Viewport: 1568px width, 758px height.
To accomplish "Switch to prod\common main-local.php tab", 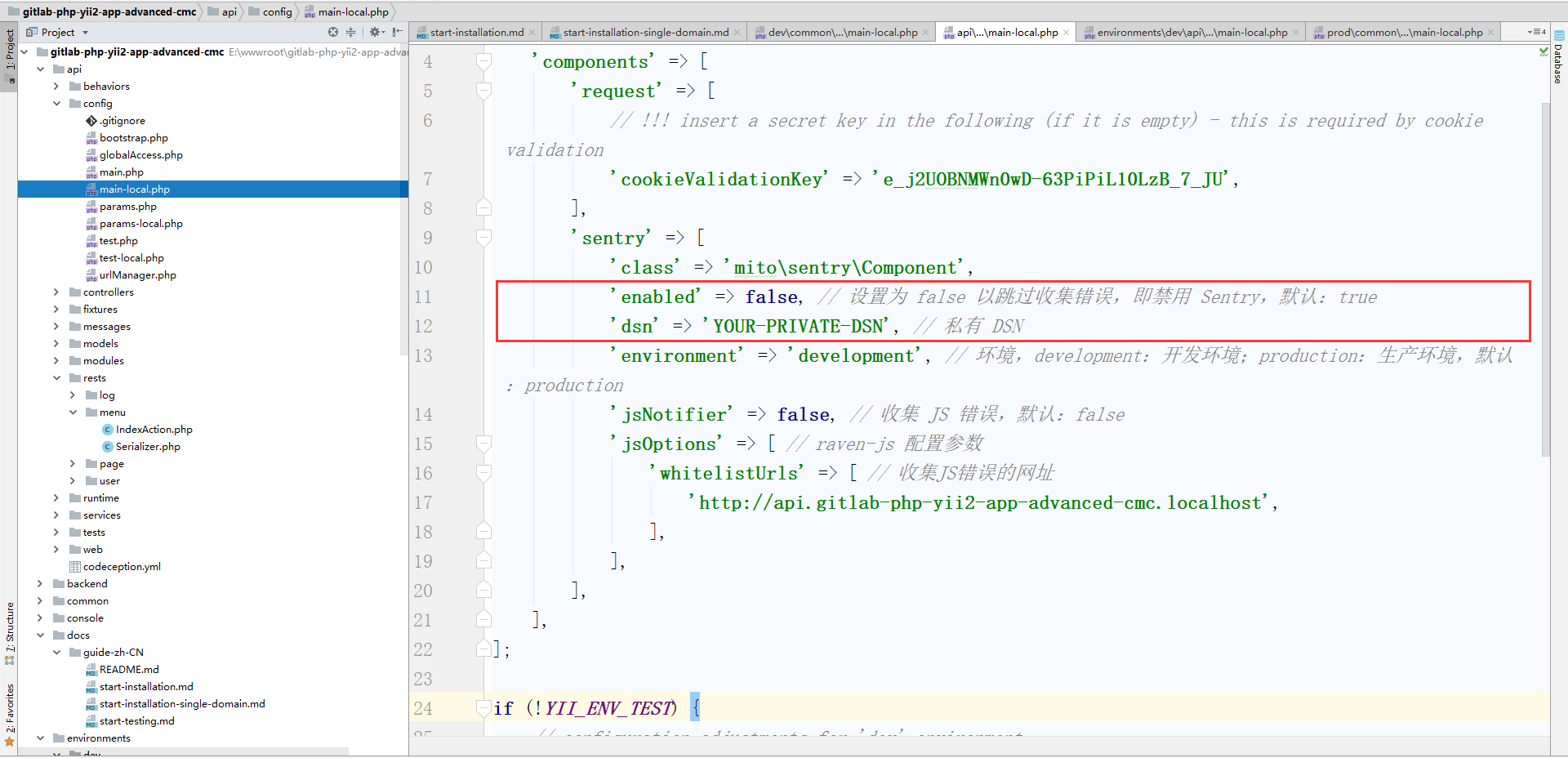I will (1403, 33).
